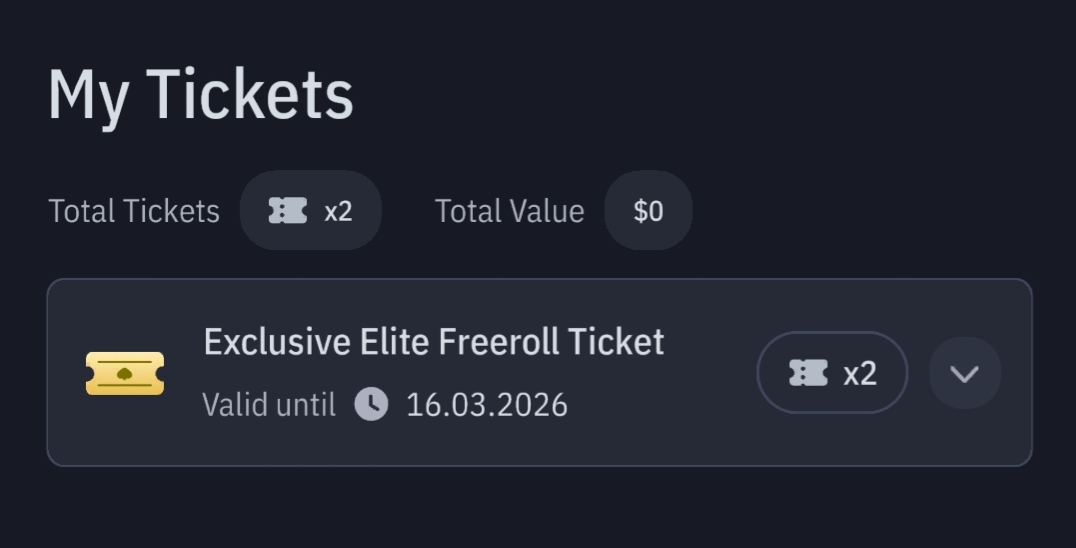Click the Total Value label

tap(509, 211)
